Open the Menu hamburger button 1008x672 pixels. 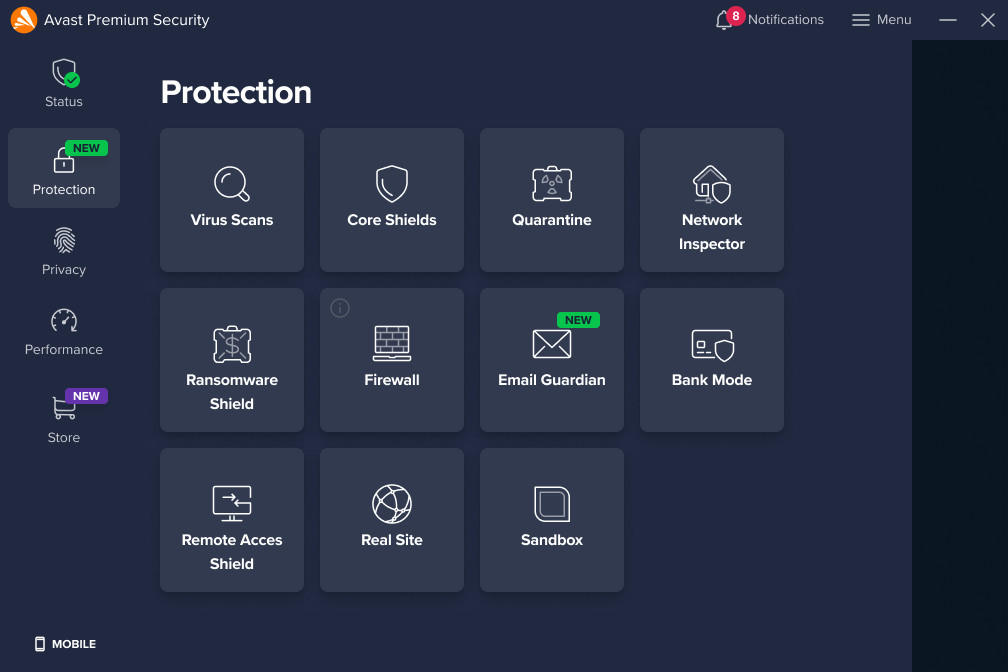[x=881, y=20]
